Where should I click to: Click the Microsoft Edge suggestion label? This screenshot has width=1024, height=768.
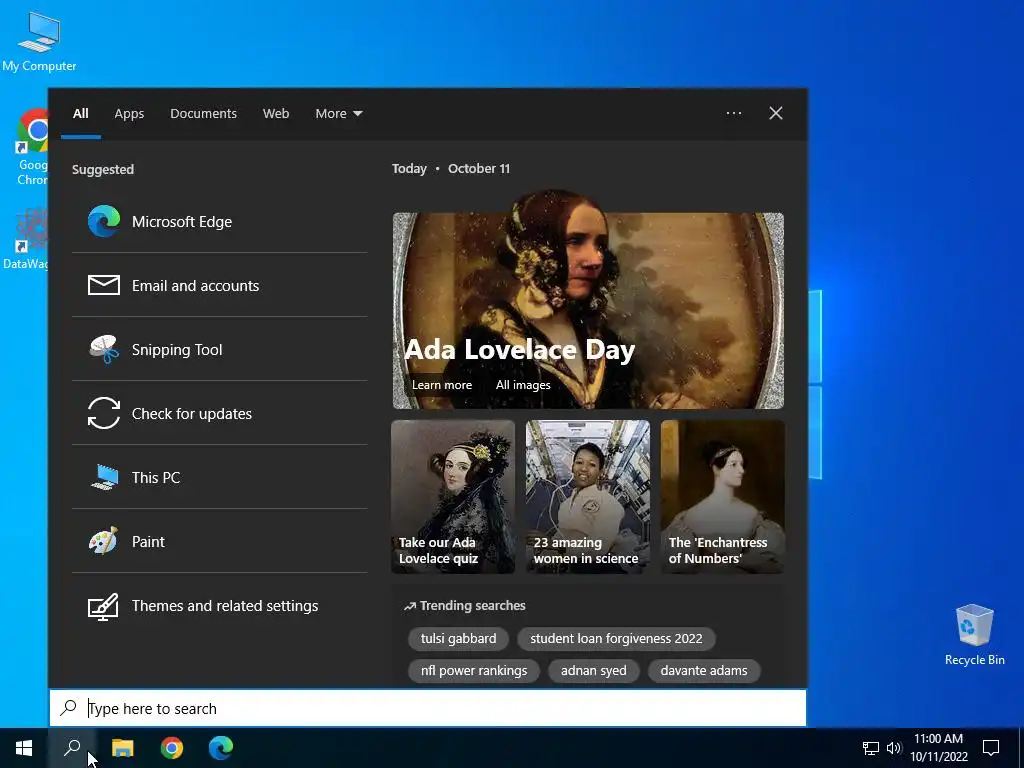point(182,222)
